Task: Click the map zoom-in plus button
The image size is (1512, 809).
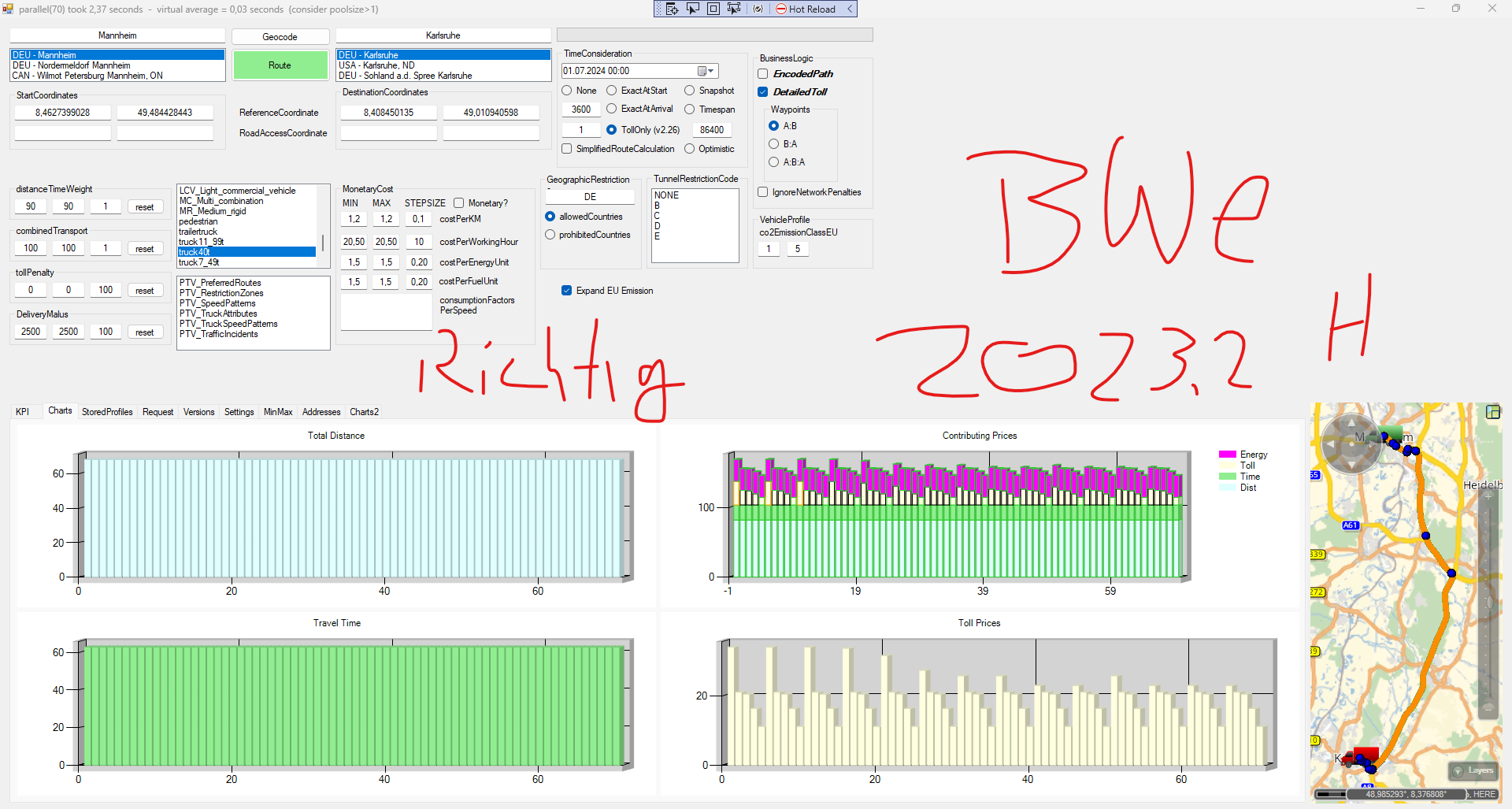Action: [x=1488, y=497]
